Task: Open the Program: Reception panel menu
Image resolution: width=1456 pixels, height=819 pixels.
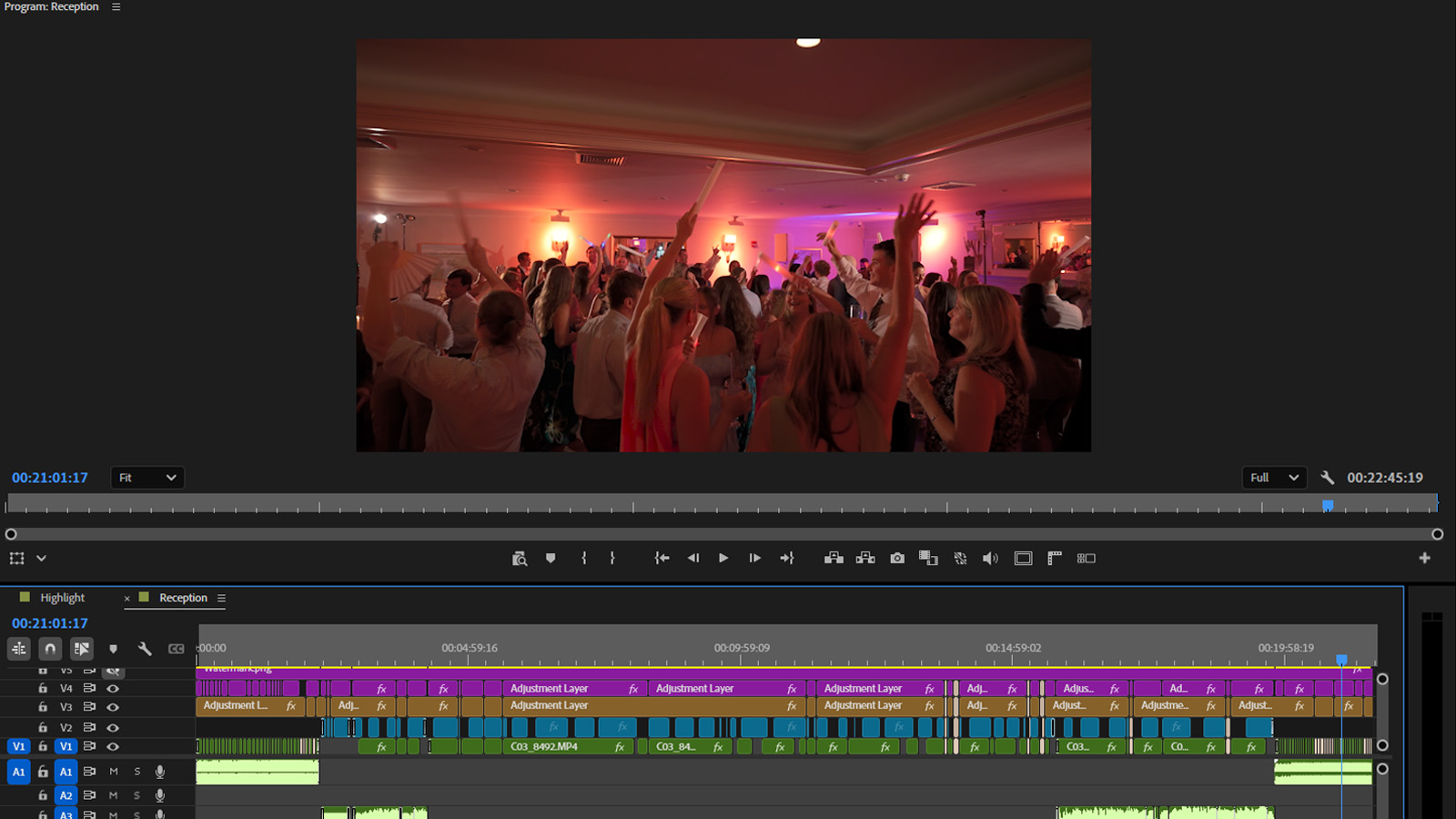Action: pyautogui.click(x=116, y=6)
